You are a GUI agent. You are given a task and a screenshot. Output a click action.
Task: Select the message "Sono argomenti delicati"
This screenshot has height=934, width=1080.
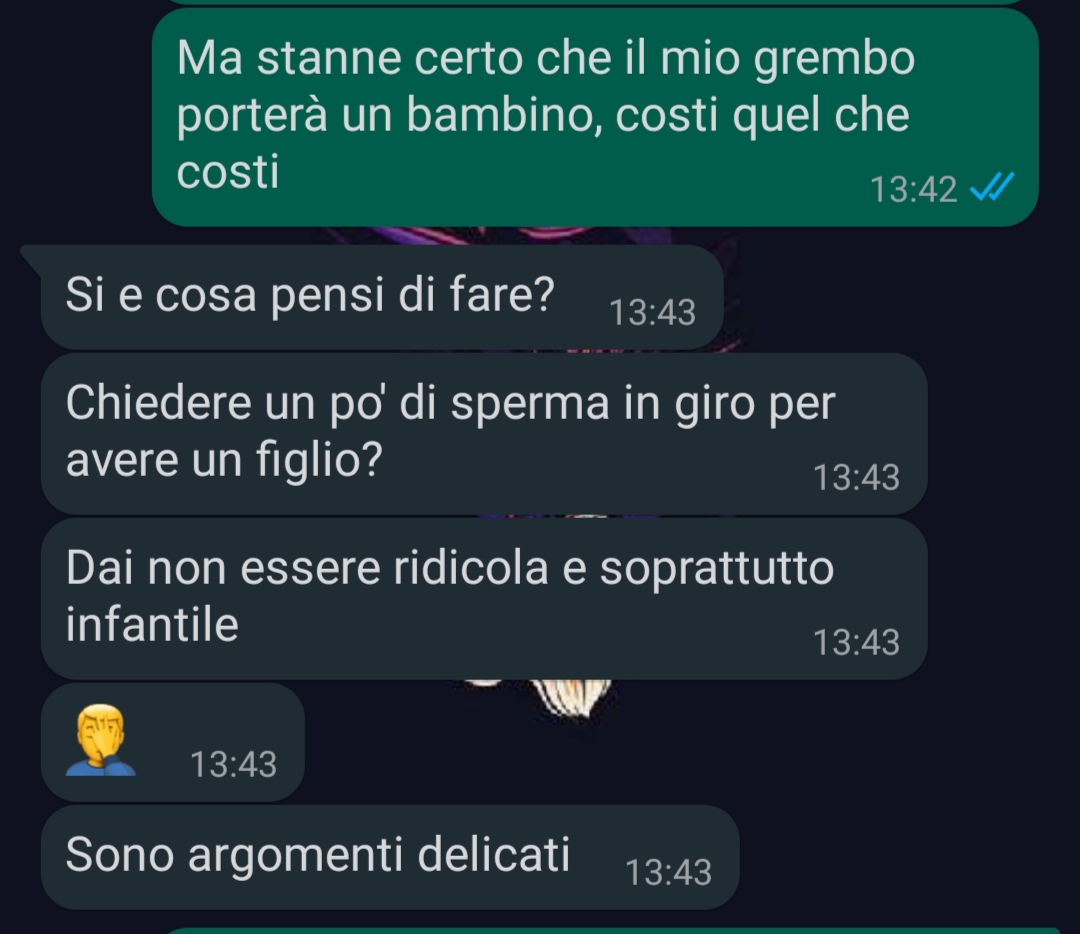coord(391,857)
